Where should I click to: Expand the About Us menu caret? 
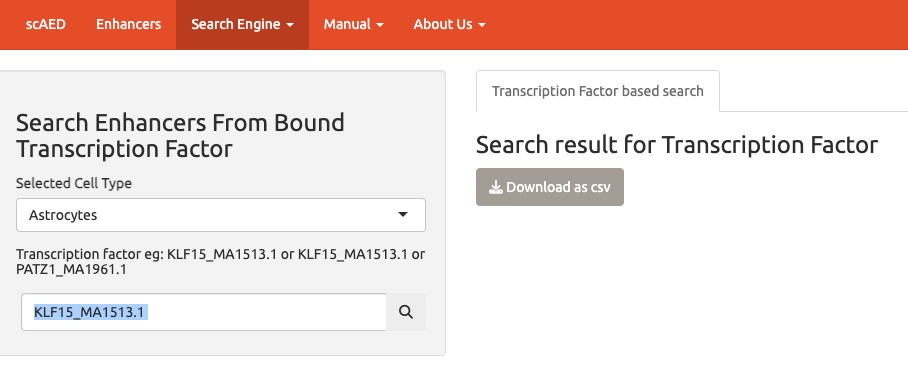coord(482,25)
